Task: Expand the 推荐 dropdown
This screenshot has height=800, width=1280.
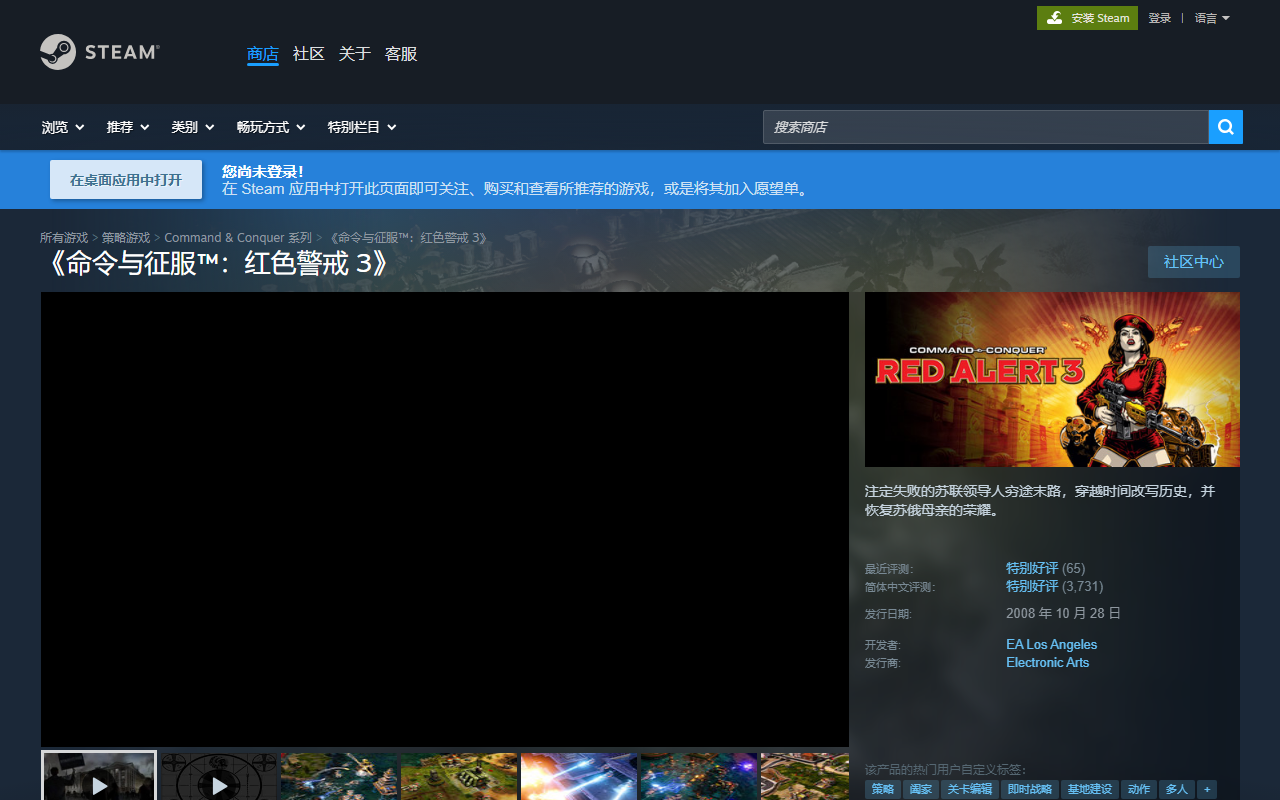Action: pos(128,127)
